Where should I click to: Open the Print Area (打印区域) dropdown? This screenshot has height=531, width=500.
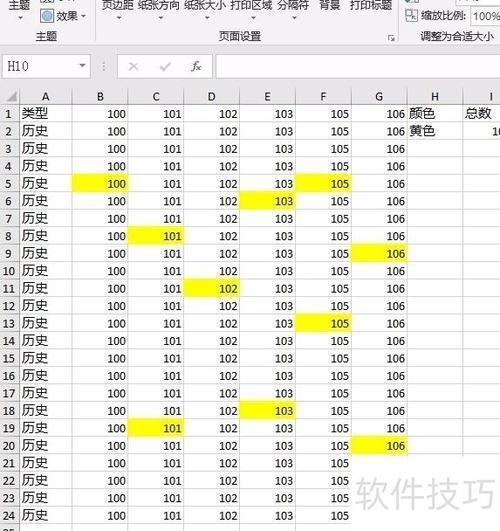pyautogui.click(x=251, y=9)
